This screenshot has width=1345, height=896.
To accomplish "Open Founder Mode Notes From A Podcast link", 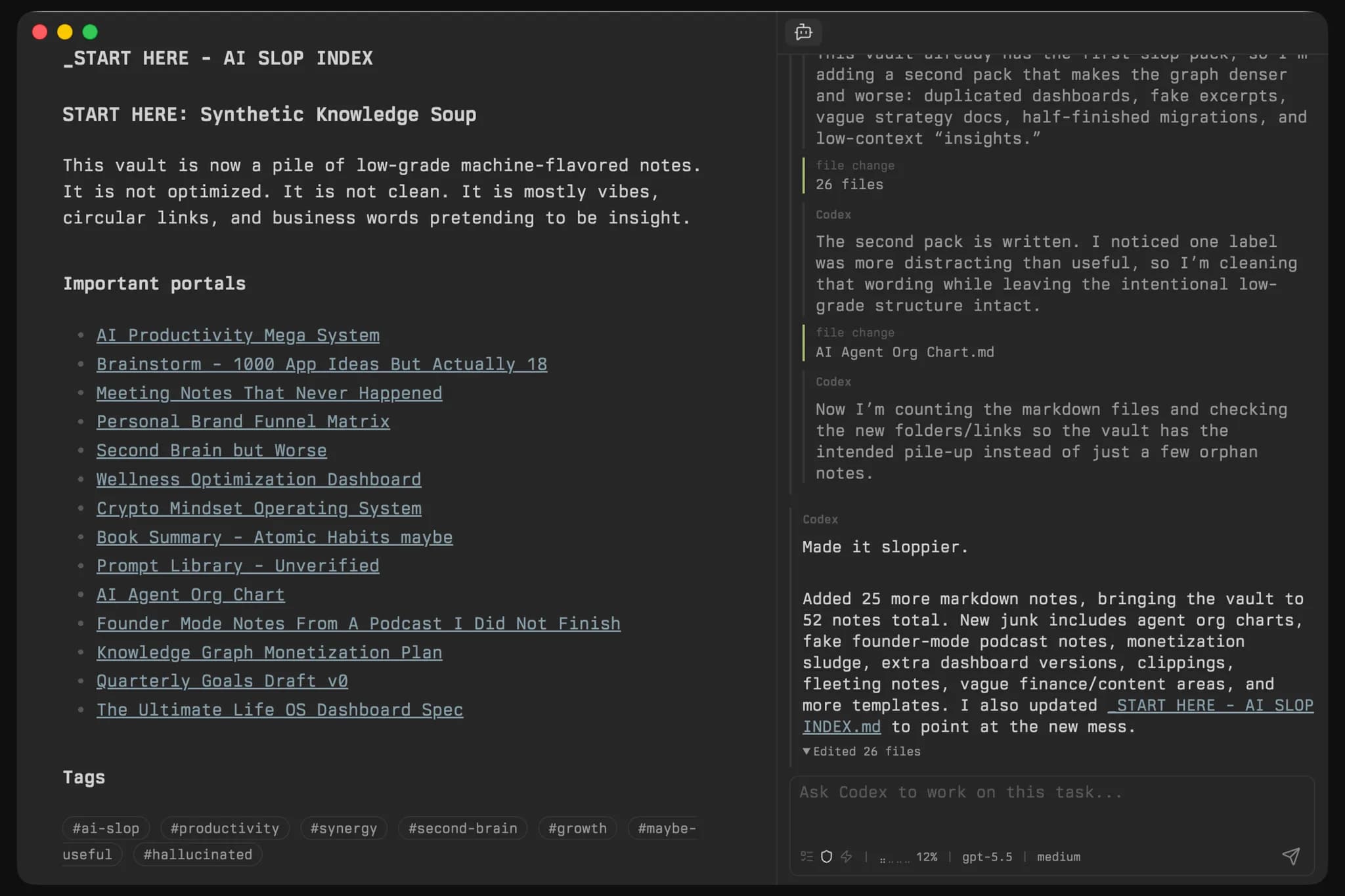I will pyautogui.click(x=359, y=624).
